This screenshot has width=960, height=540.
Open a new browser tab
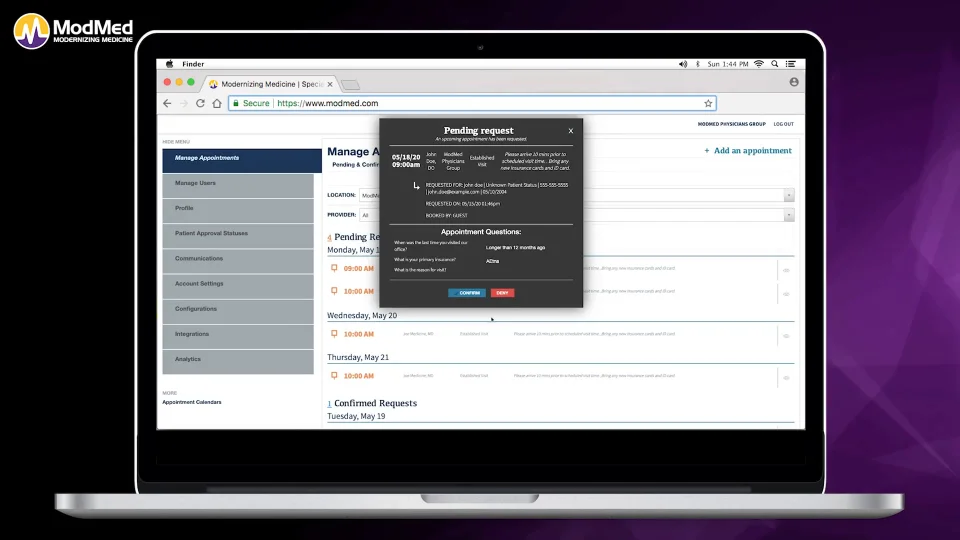pyautogui.click(x=350, y=84)
